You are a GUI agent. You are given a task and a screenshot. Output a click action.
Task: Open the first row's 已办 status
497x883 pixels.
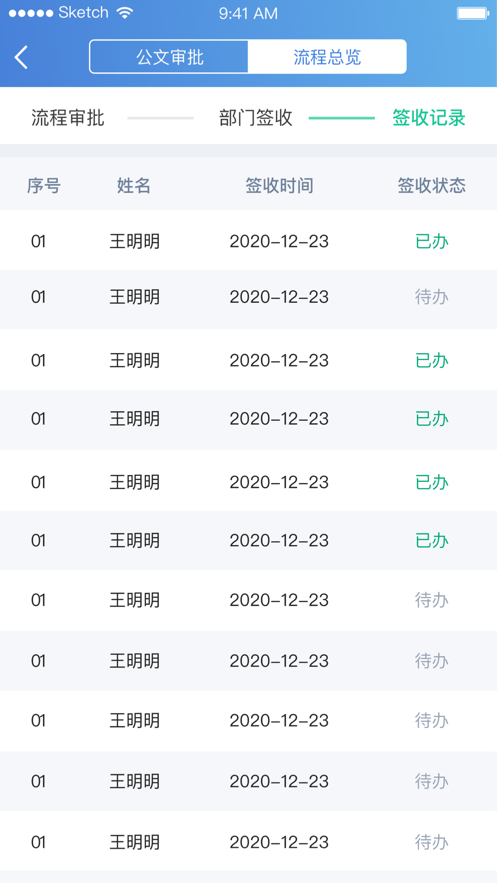(x=432, y=241)
